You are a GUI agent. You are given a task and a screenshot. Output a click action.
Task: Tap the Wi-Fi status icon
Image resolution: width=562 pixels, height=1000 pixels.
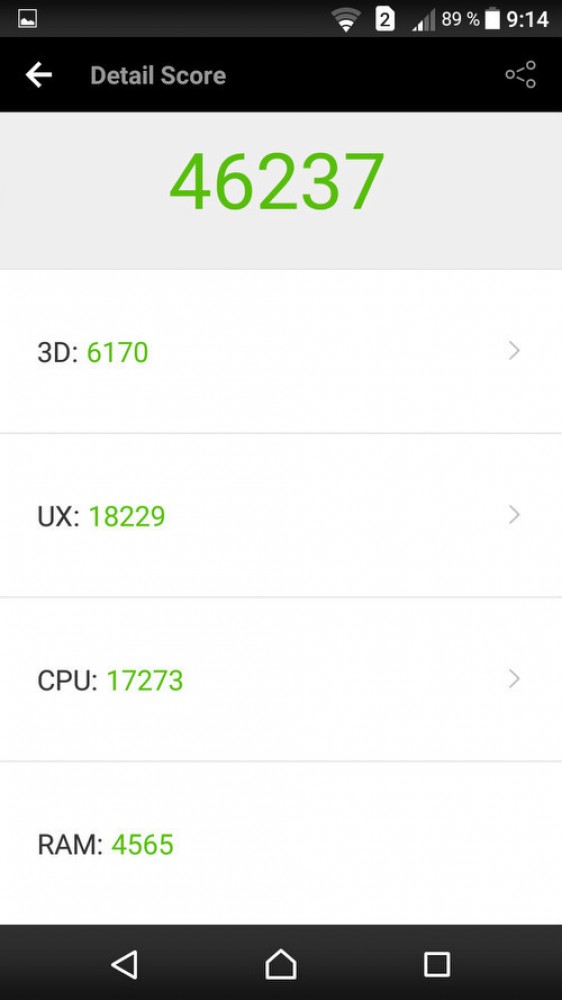click(346, 20)
